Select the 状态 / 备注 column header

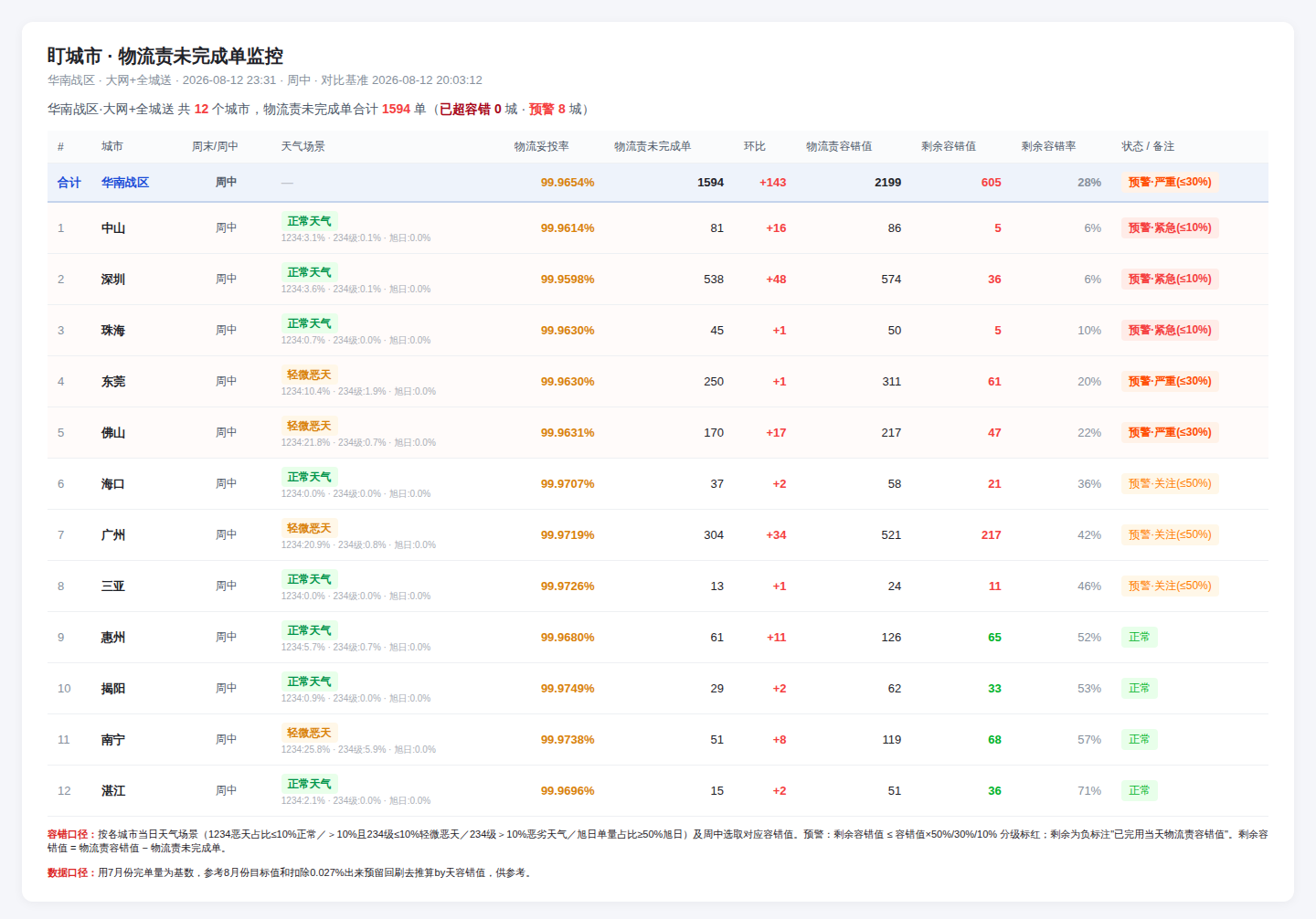coord(1149,146)
